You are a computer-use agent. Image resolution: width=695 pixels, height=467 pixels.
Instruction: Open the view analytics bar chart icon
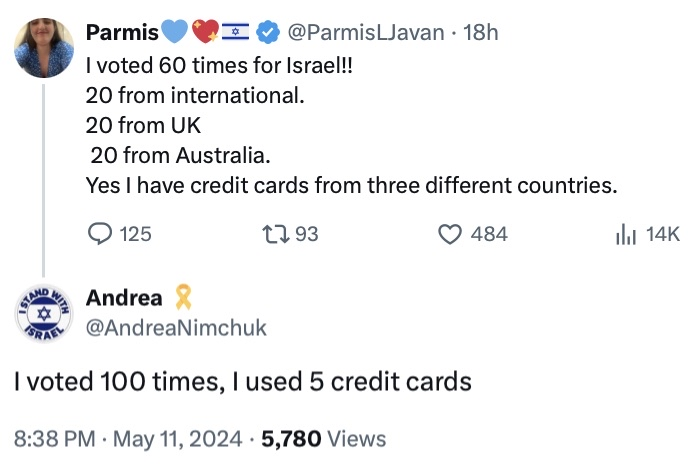[x=626, y=234]
